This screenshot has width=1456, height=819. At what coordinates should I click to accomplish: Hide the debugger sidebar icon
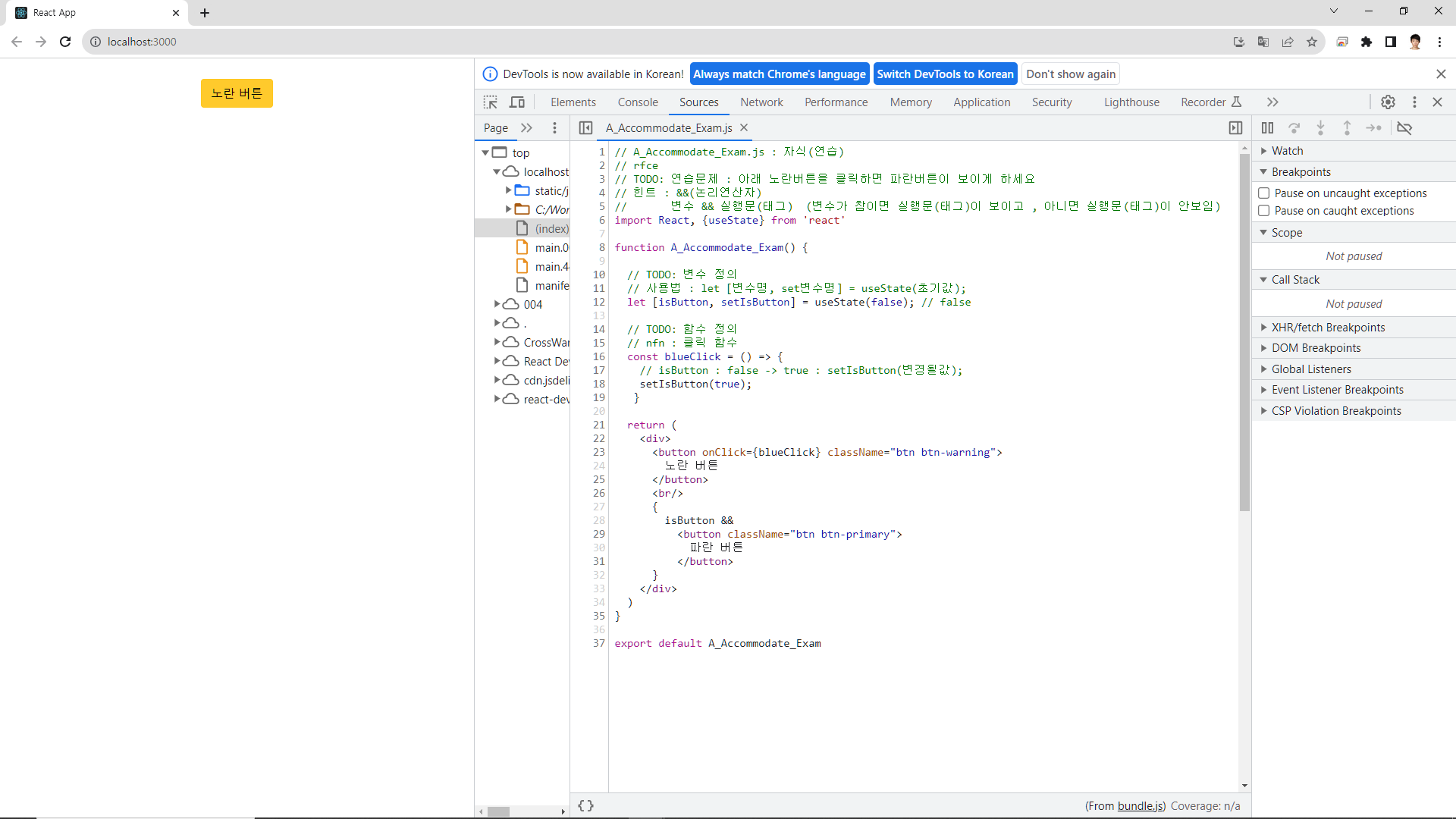(x=1235, y=128)
